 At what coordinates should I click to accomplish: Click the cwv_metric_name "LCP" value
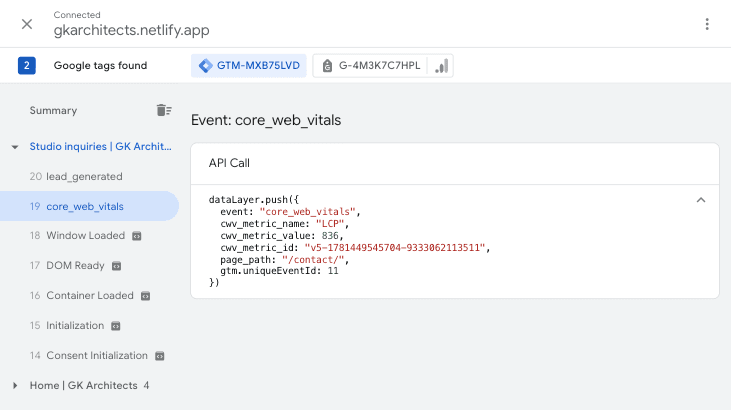point(330,224)
